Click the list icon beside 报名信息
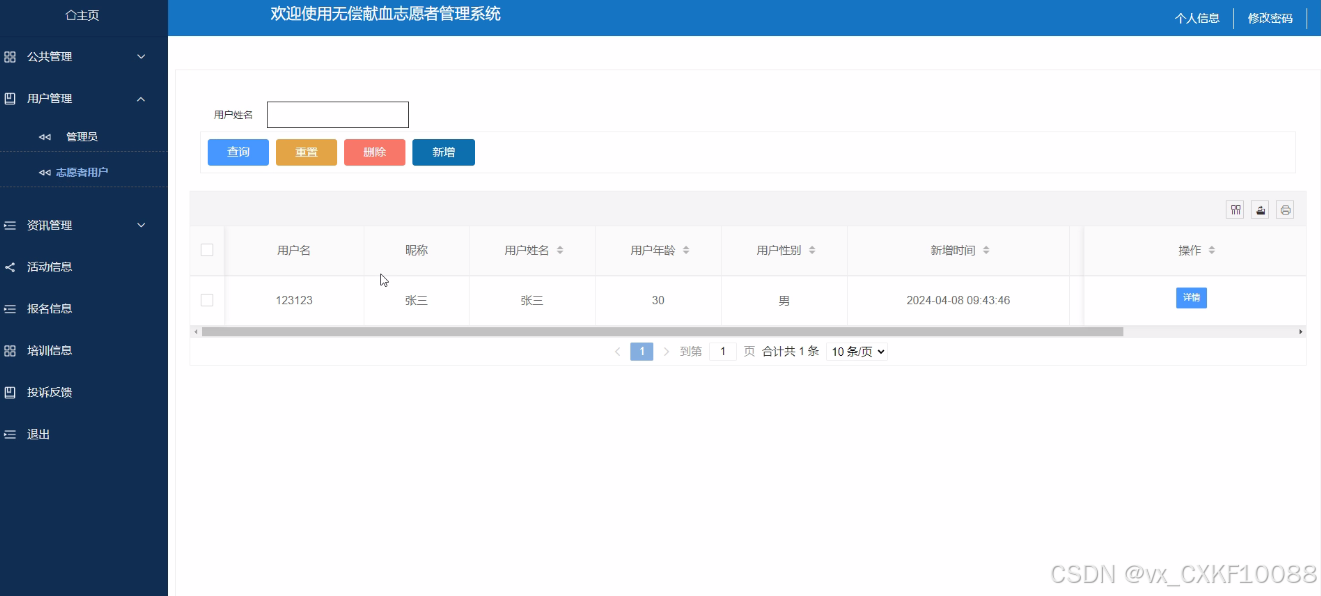The image size is (1321, 596). coord(10,309)
